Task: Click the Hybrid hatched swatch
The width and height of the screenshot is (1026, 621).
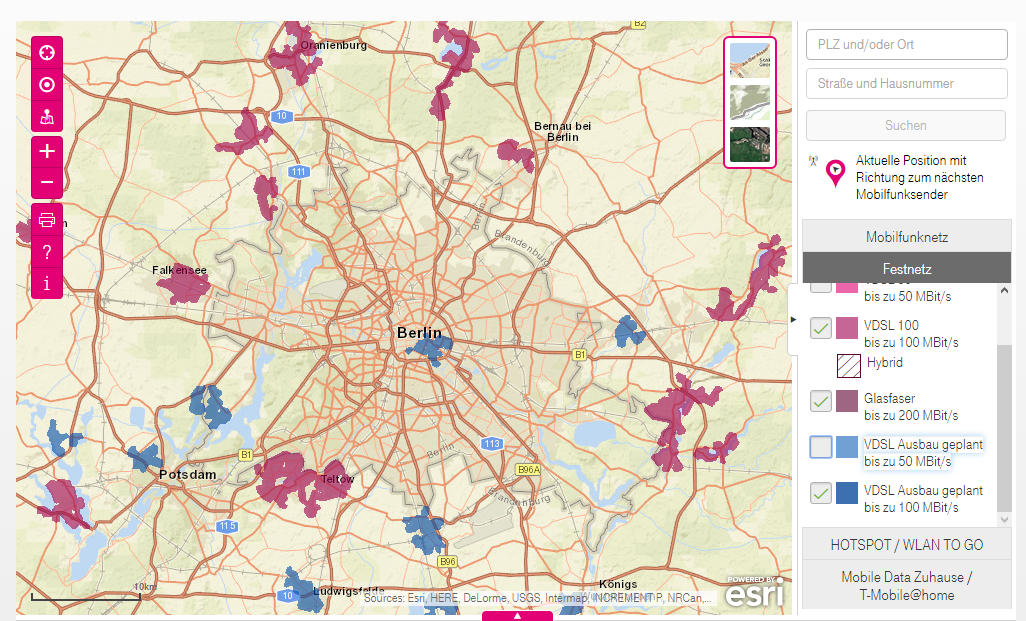Action: (x=849, y=366)
